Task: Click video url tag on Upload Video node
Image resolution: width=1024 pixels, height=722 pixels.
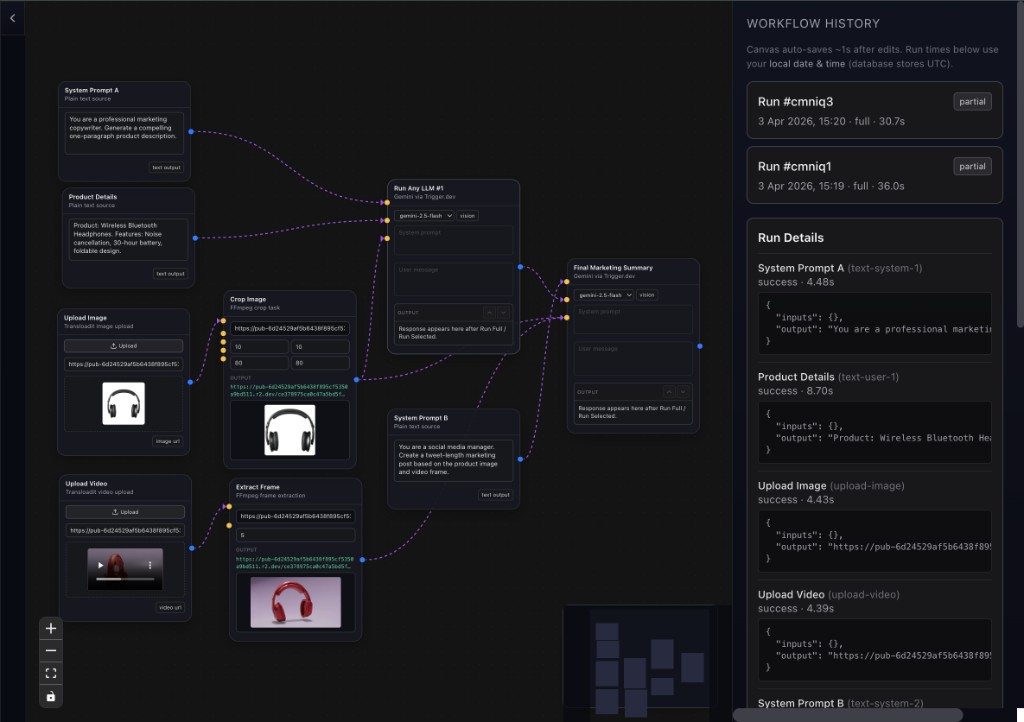Action: click(170, 607)
